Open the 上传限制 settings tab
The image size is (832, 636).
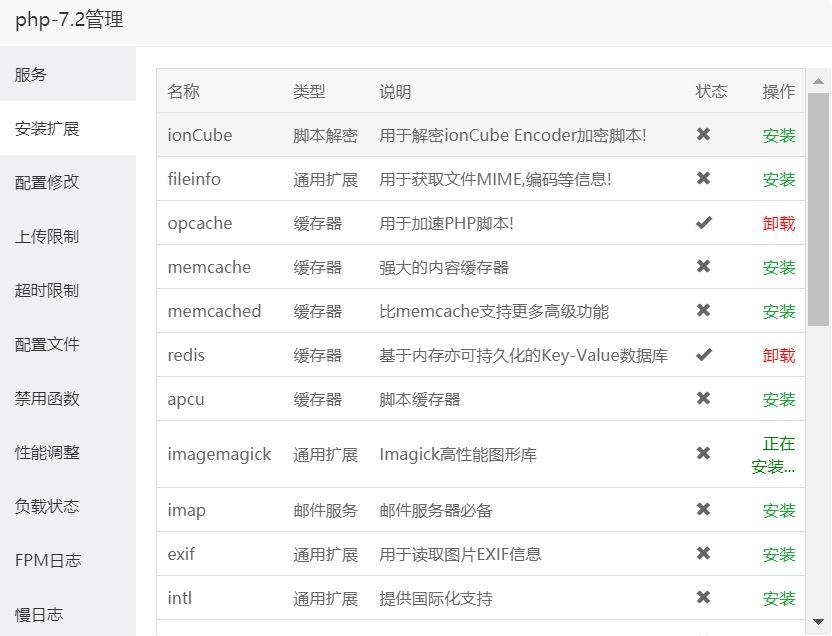(x=68, y=236)
